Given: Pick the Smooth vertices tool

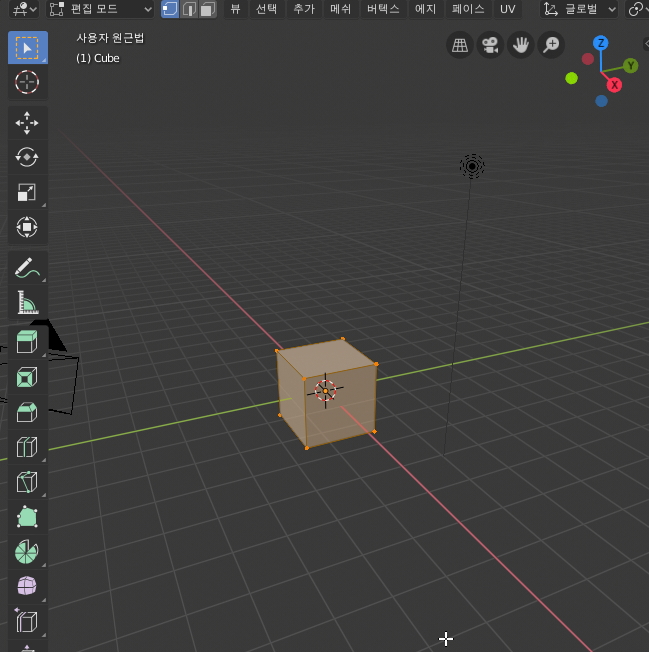Looking at the screenshot, I should click(27, 586).
